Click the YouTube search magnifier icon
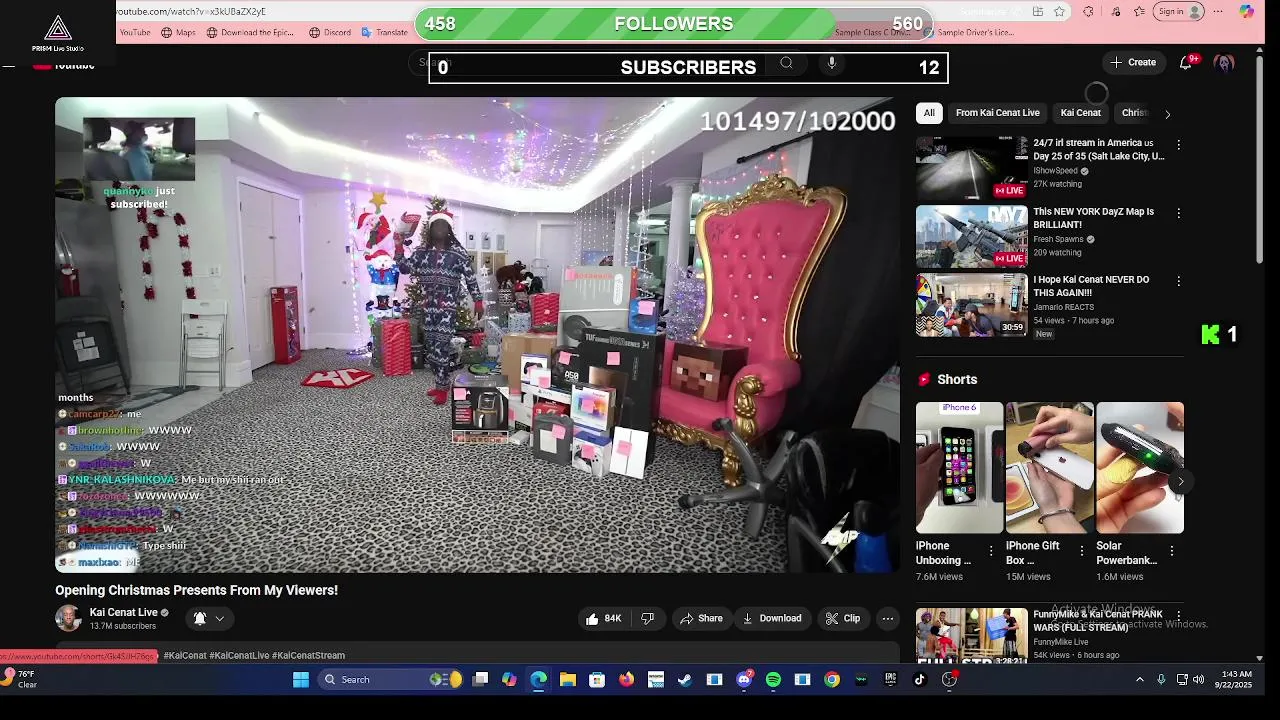This screenshot has height=720, width=1280. click(x=786, y=63)
